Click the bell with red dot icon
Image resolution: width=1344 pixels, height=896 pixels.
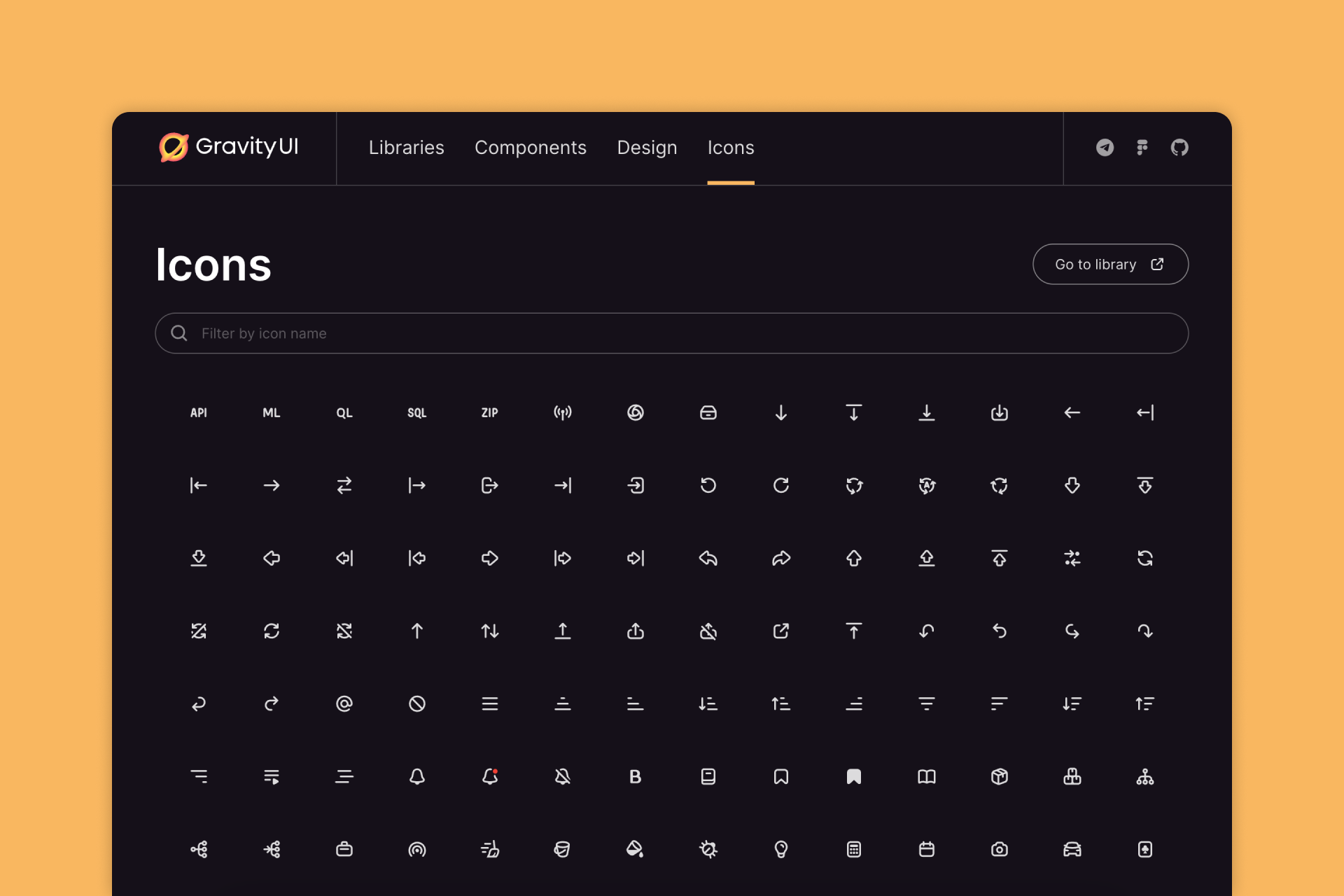click(490, 776)
